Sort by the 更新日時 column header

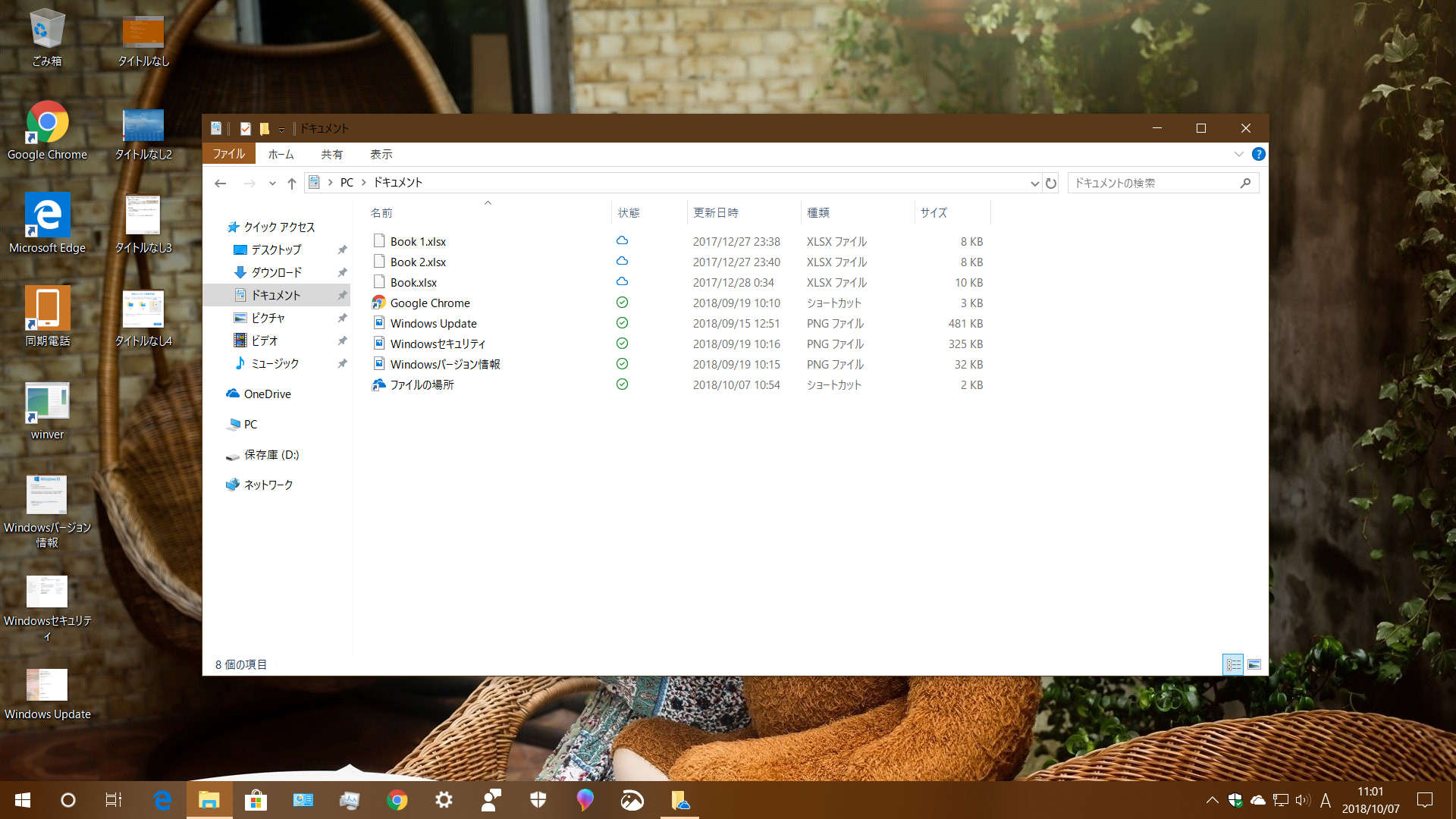click(715, 212)
